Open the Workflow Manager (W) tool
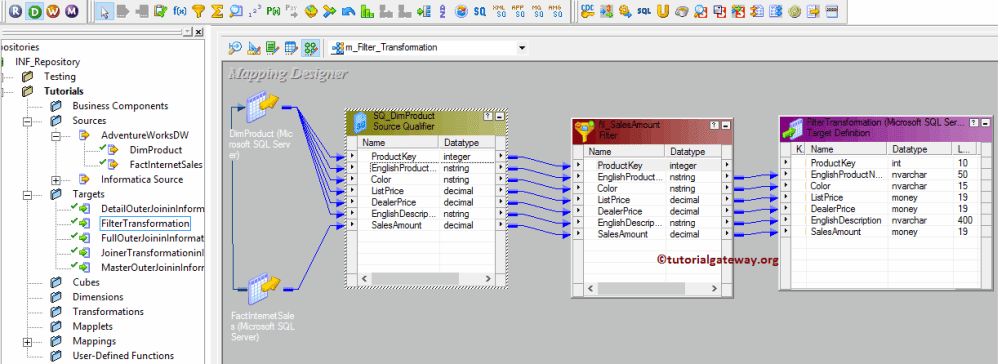998x364 pixels. 53,11
